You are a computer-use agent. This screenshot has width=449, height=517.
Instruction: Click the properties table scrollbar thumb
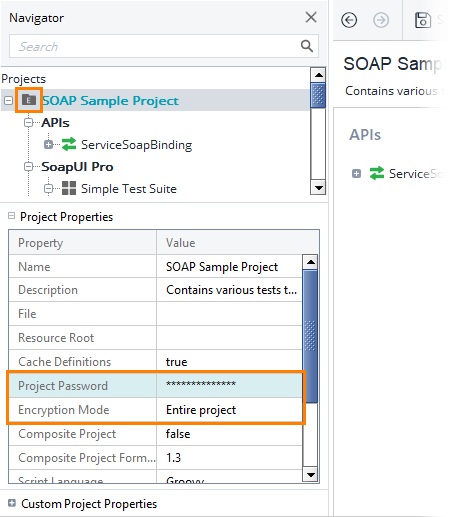pos(310,336)
